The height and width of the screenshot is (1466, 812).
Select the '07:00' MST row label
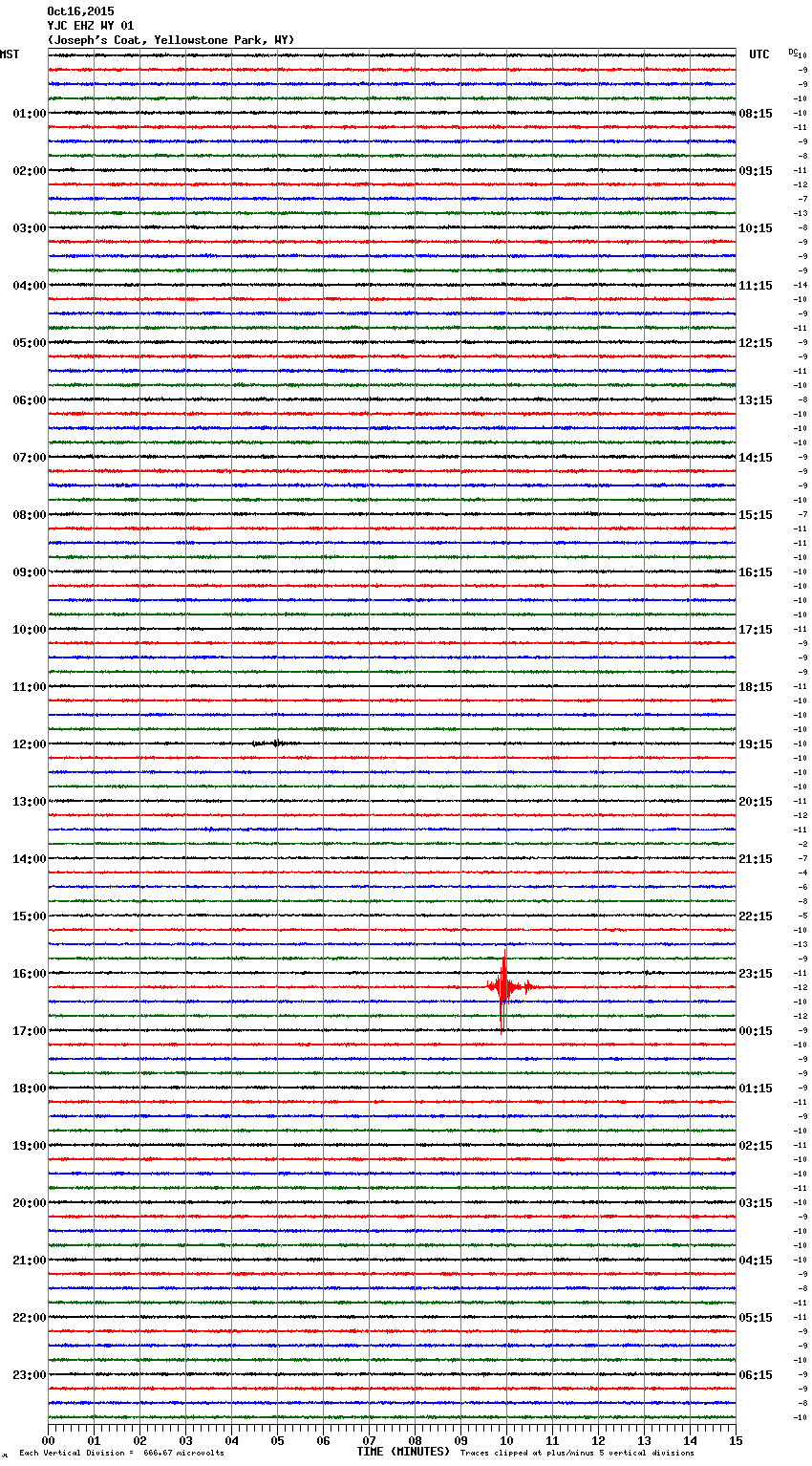(x=30, y=458)
